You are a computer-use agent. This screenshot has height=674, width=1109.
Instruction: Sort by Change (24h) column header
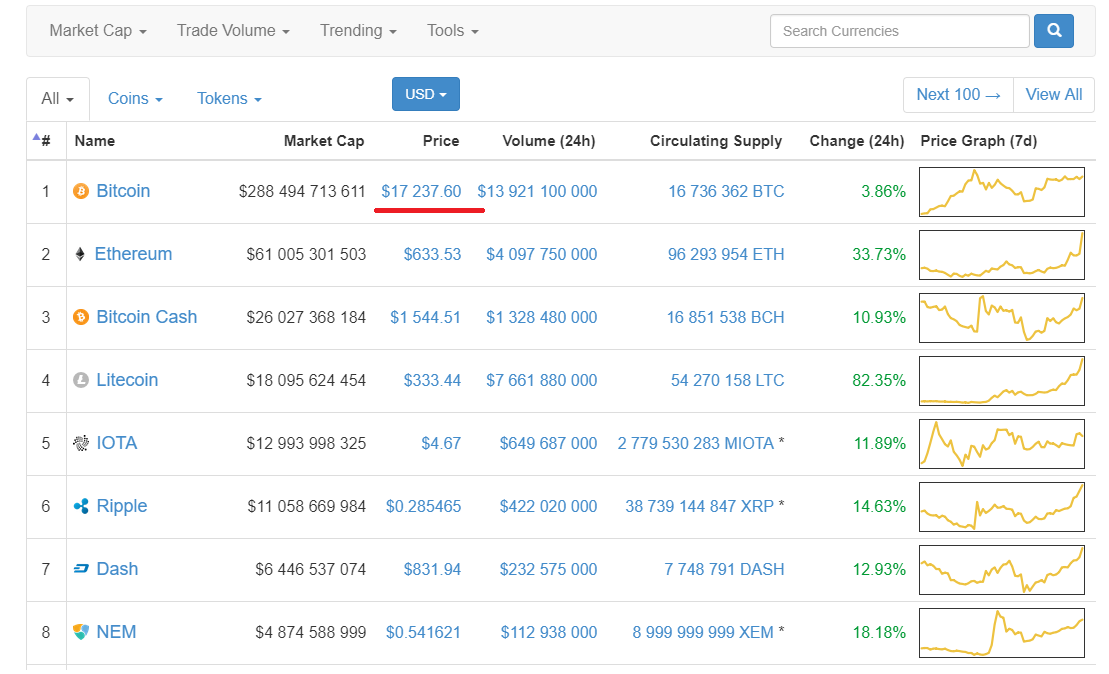point(857,141)
